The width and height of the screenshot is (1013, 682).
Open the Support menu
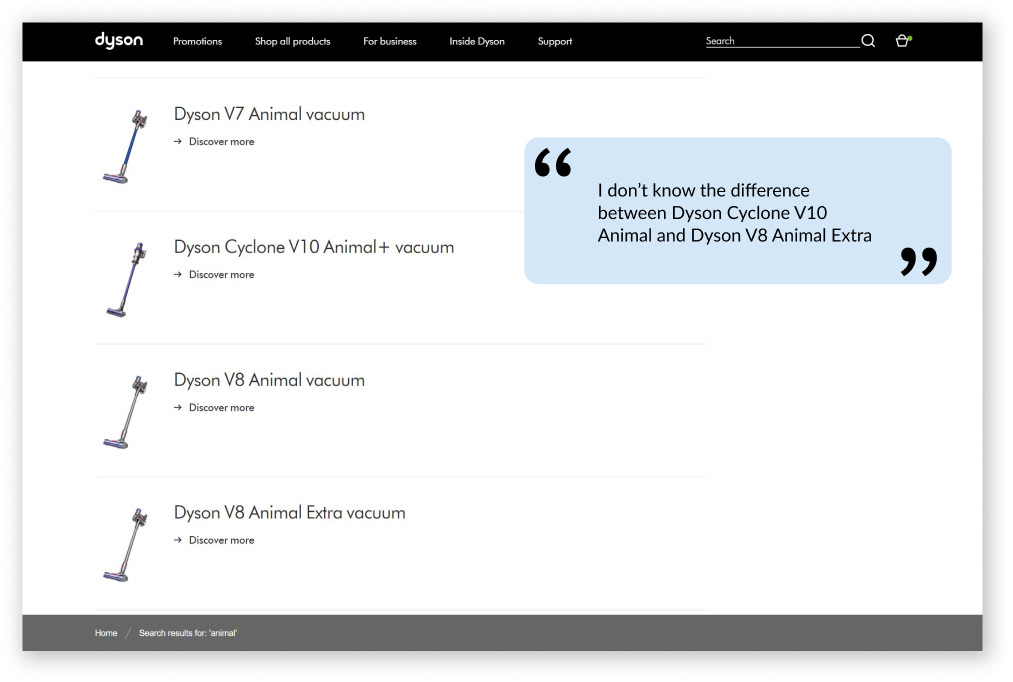(x=555, y=41)
